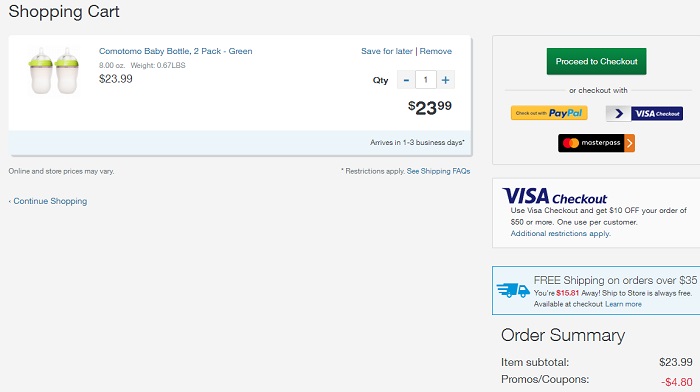Open Additional restrictions apply link
The image size is (700, 392).
pos(561,234)
